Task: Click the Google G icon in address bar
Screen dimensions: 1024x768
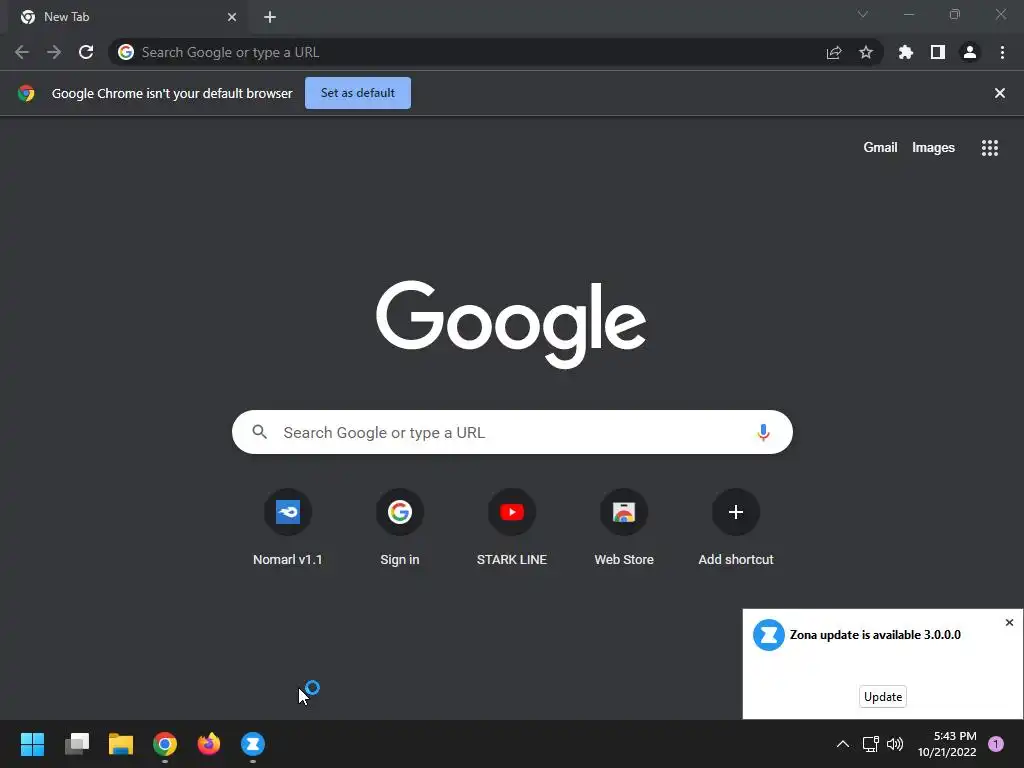Action: 126,52
